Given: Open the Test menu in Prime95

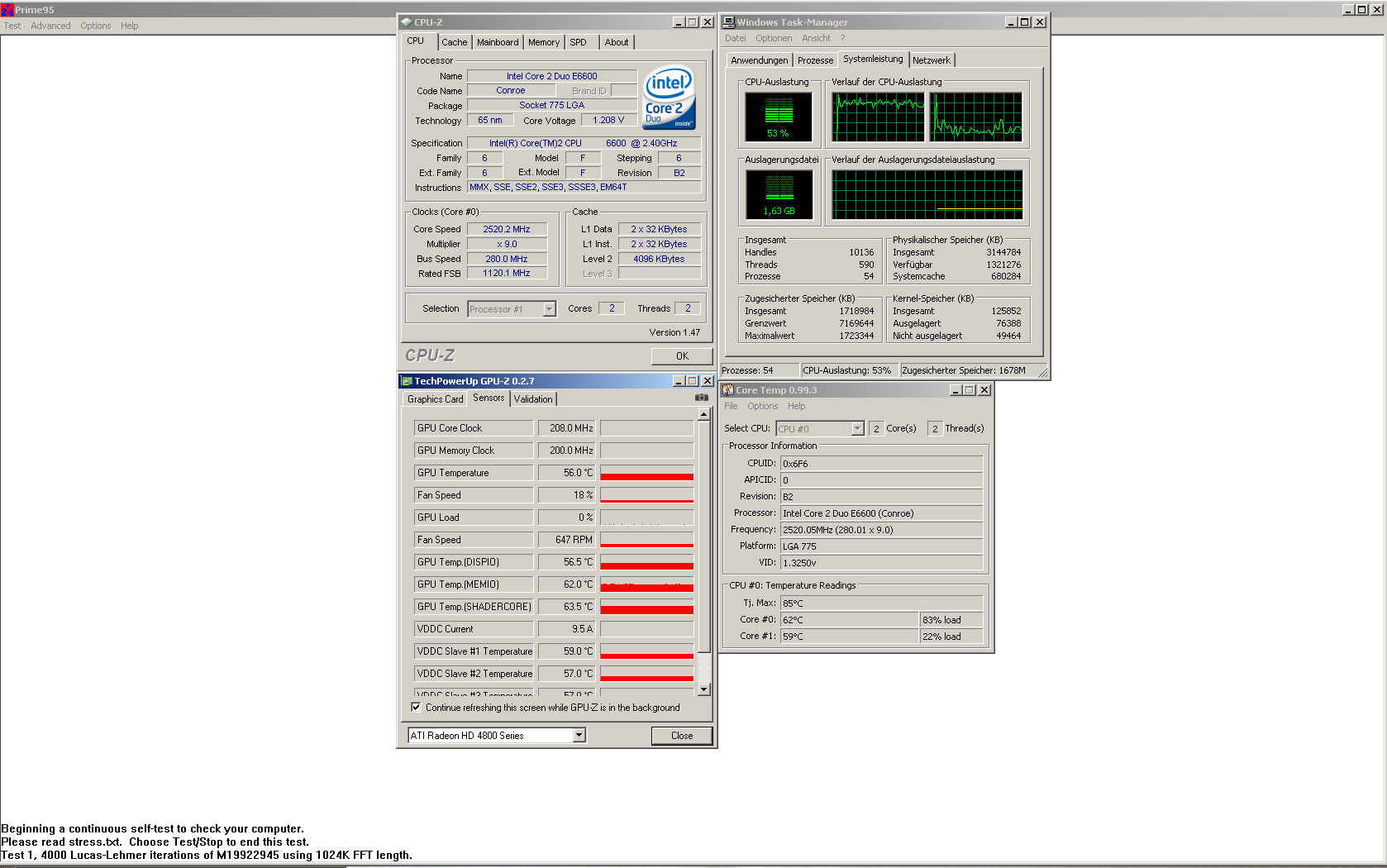Looking at the screenshot, I should (x=12, y=26).
